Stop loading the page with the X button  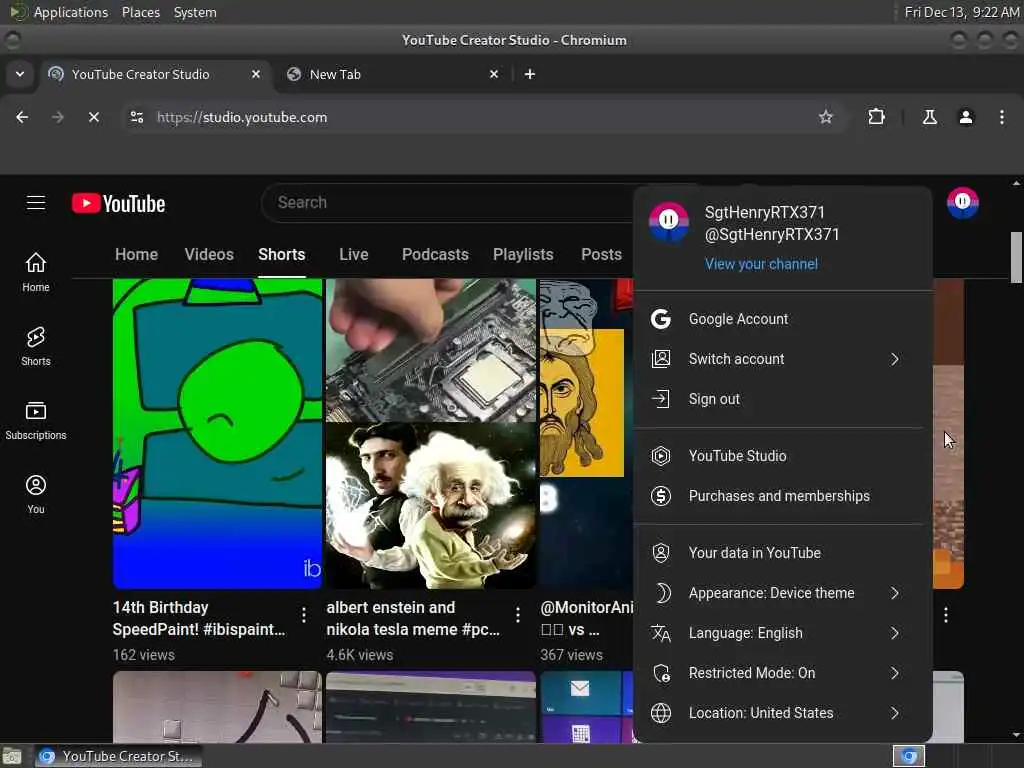point(93,117)
